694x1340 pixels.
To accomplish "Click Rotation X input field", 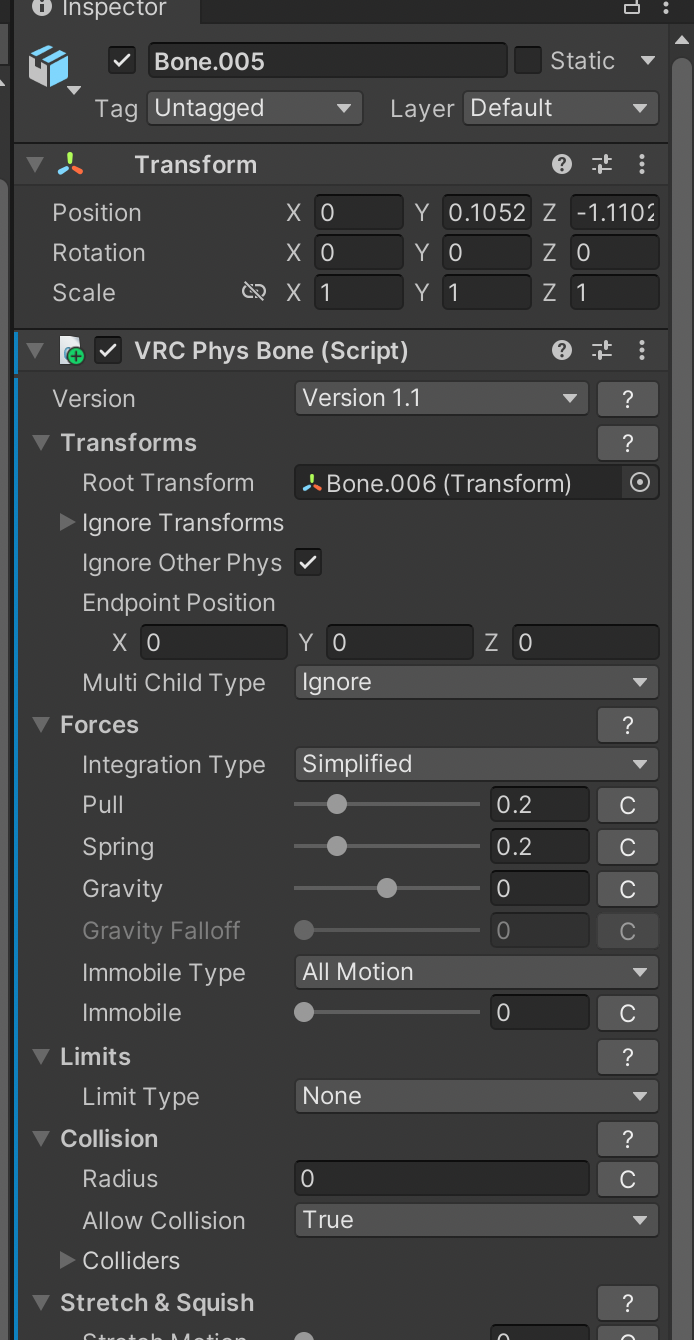I will (358, 252).
